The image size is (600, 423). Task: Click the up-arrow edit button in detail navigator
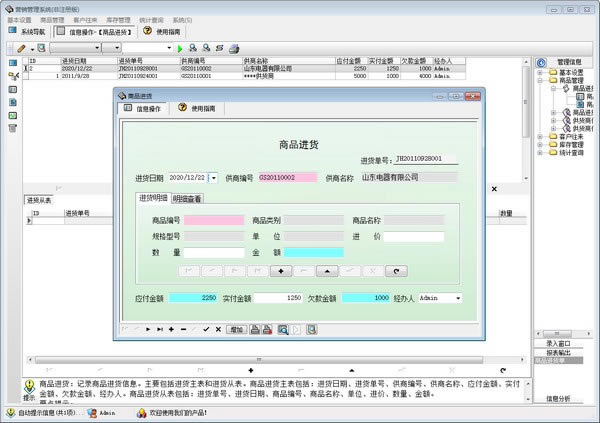coord(325,271)
